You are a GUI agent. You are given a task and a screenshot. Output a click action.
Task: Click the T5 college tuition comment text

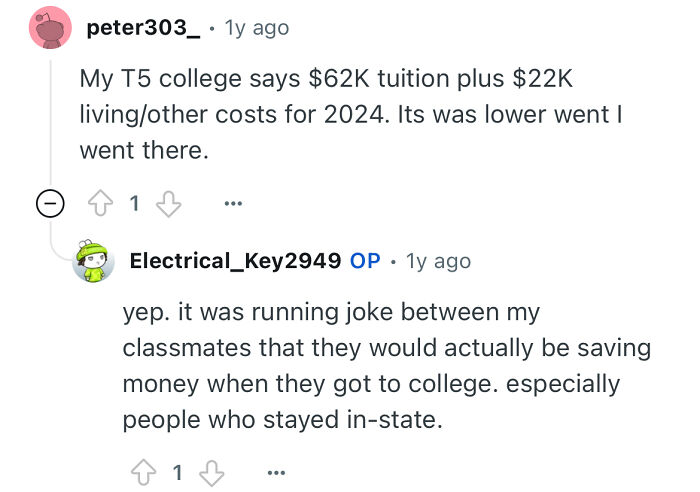[350, 113]
